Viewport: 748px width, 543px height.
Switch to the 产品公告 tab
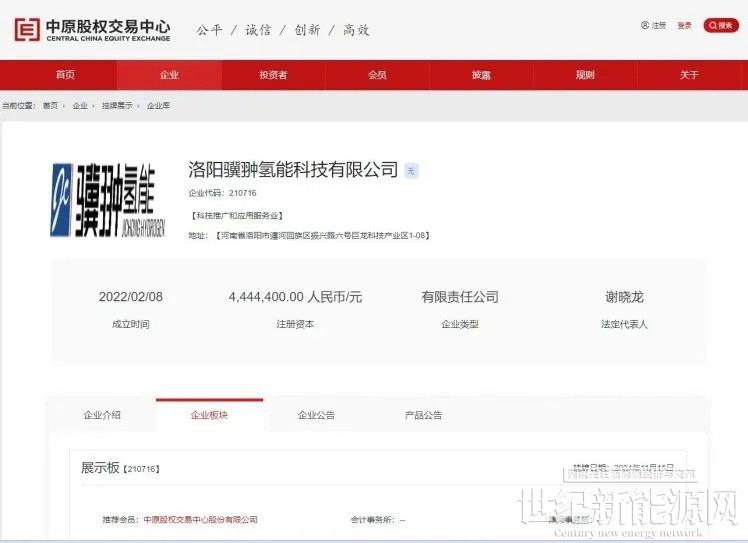(x=423, y=415)
